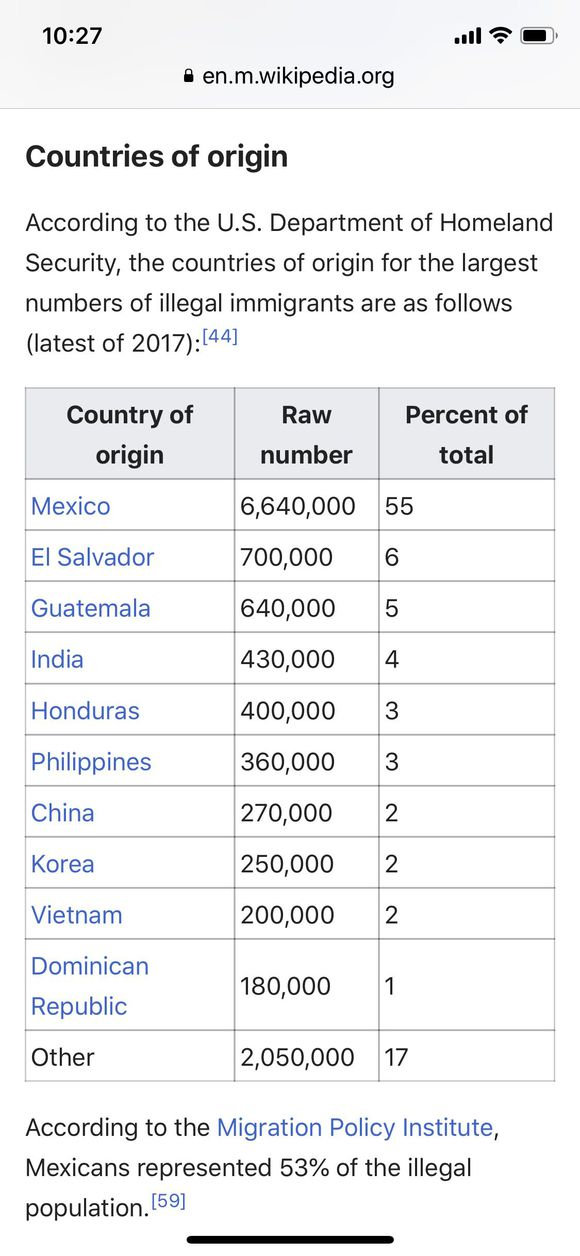This screenshot has width=580, height=1256.
Task: Open the China article link
Action: 63,813
